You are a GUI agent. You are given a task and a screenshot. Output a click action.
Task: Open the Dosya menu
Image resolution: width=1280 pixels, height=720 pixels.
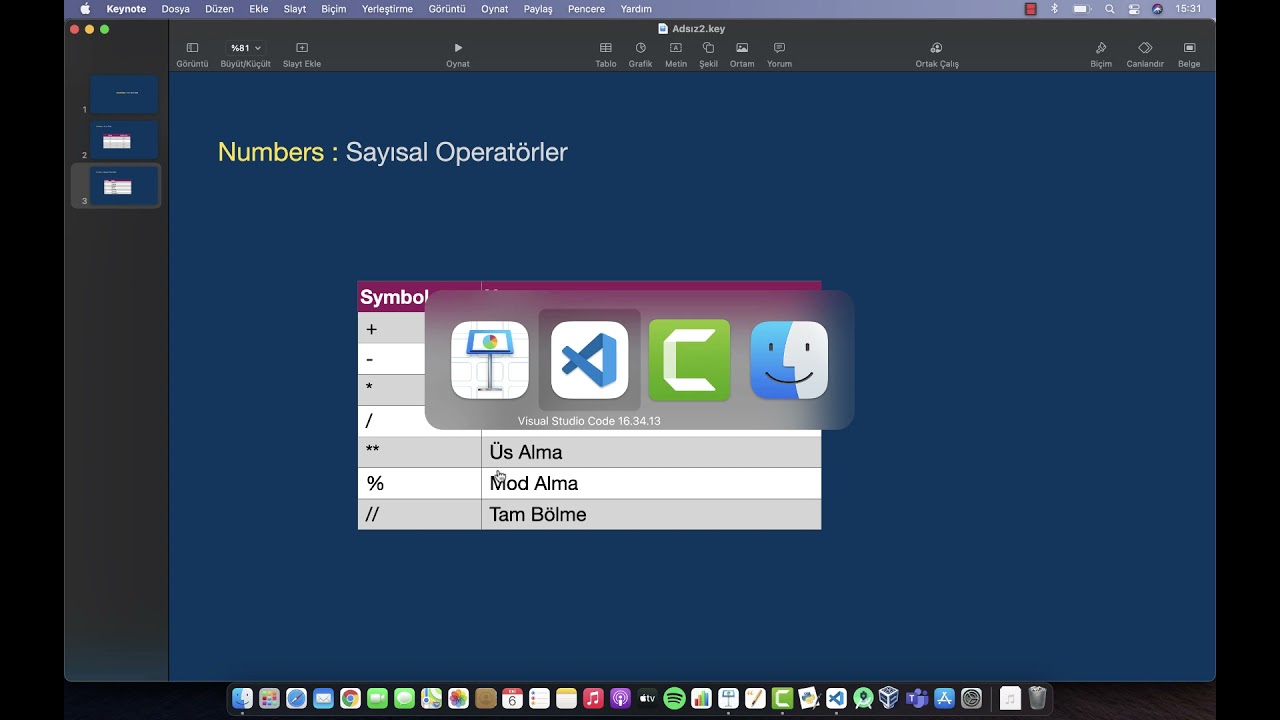click(x=176, y=9)
